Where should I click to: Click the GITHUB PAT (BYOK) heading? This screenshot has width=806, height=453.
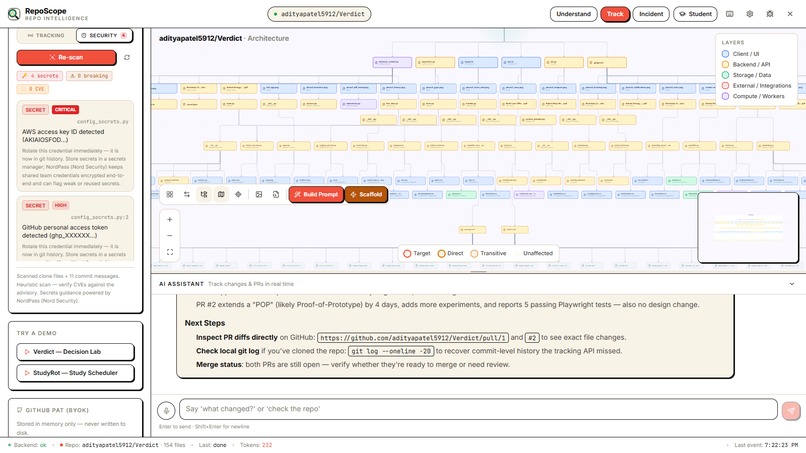[57, 410]
